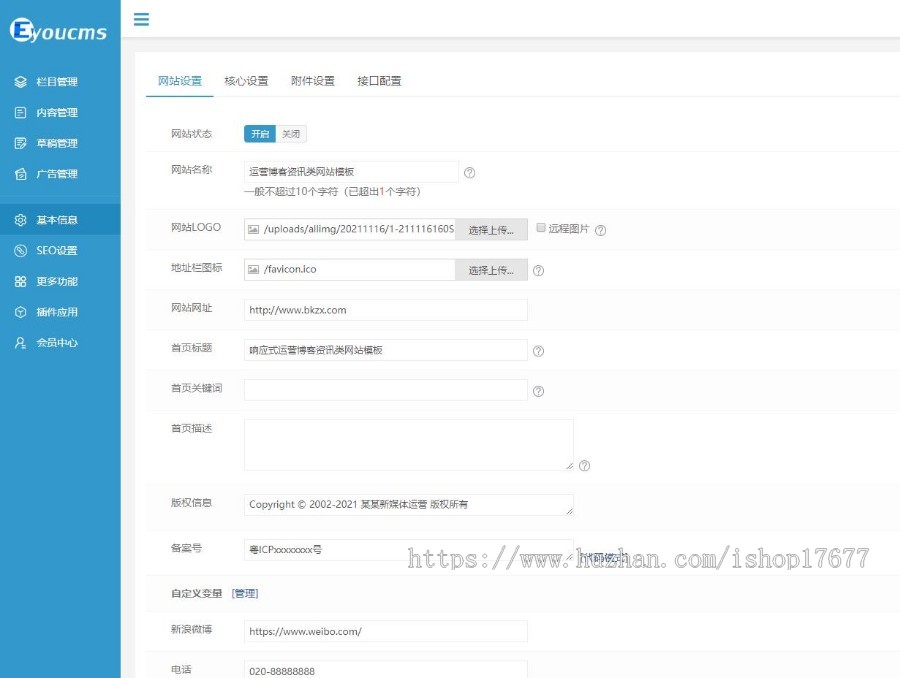Set 网站状态 to 关闭
Image resolution: width=900 pixels, height=678 pixels.
coord(291,134)
